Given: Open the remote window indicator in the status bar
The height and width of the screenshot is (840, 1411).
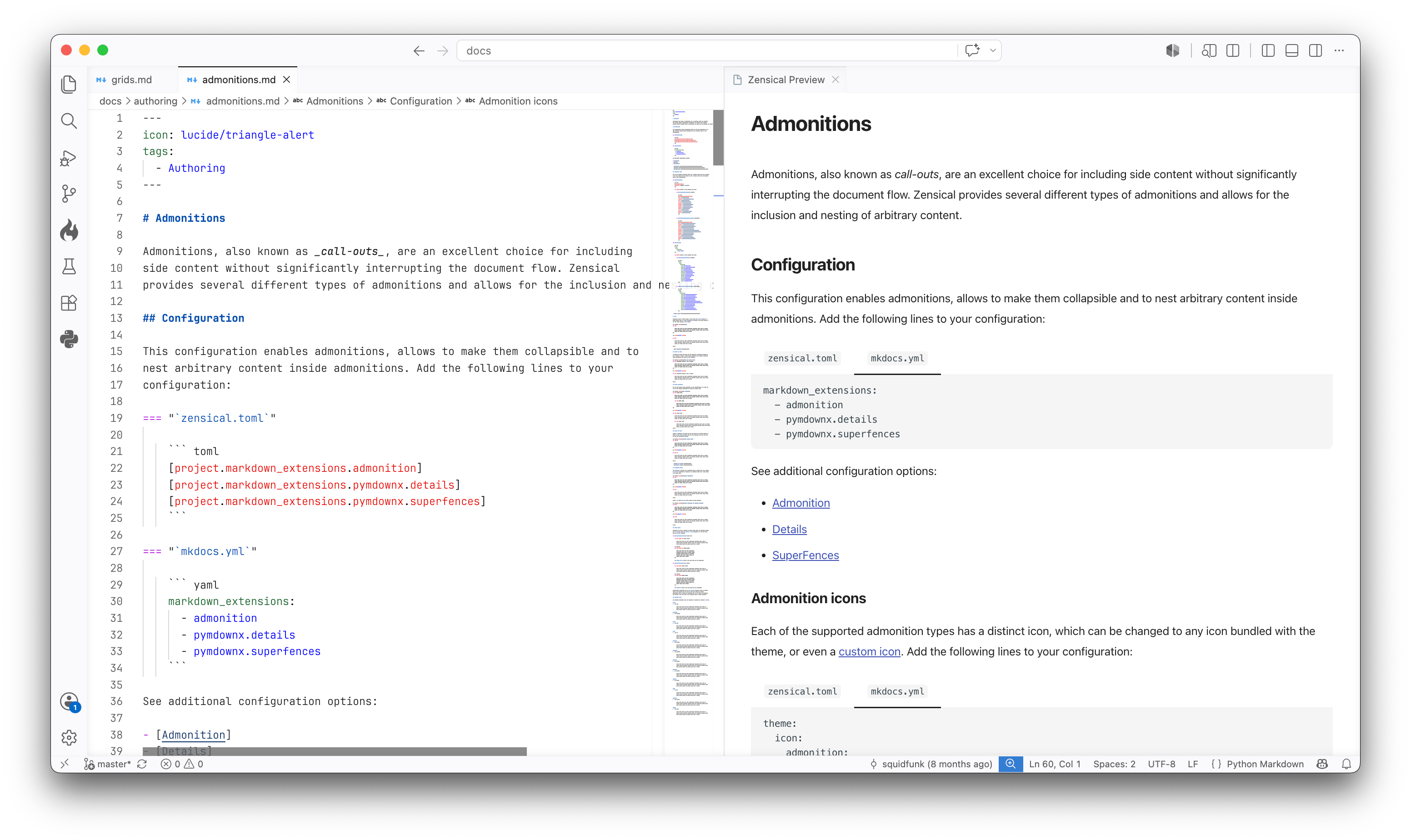Looking at the screenshot, I should coord(65,764).
